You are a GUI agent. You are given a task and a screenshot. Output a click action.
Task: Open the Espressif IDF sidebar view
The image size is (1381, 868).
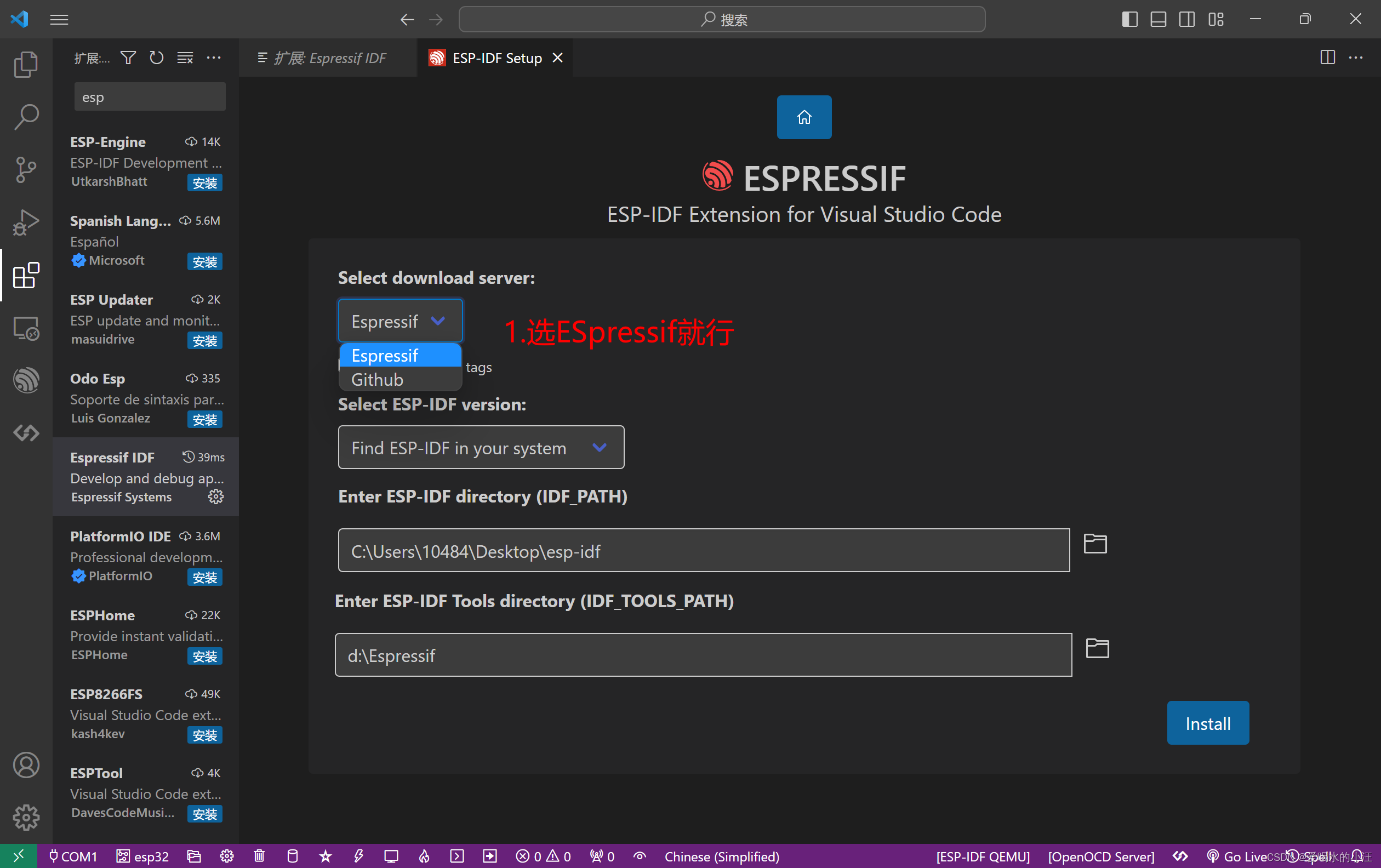click(26, 380)
